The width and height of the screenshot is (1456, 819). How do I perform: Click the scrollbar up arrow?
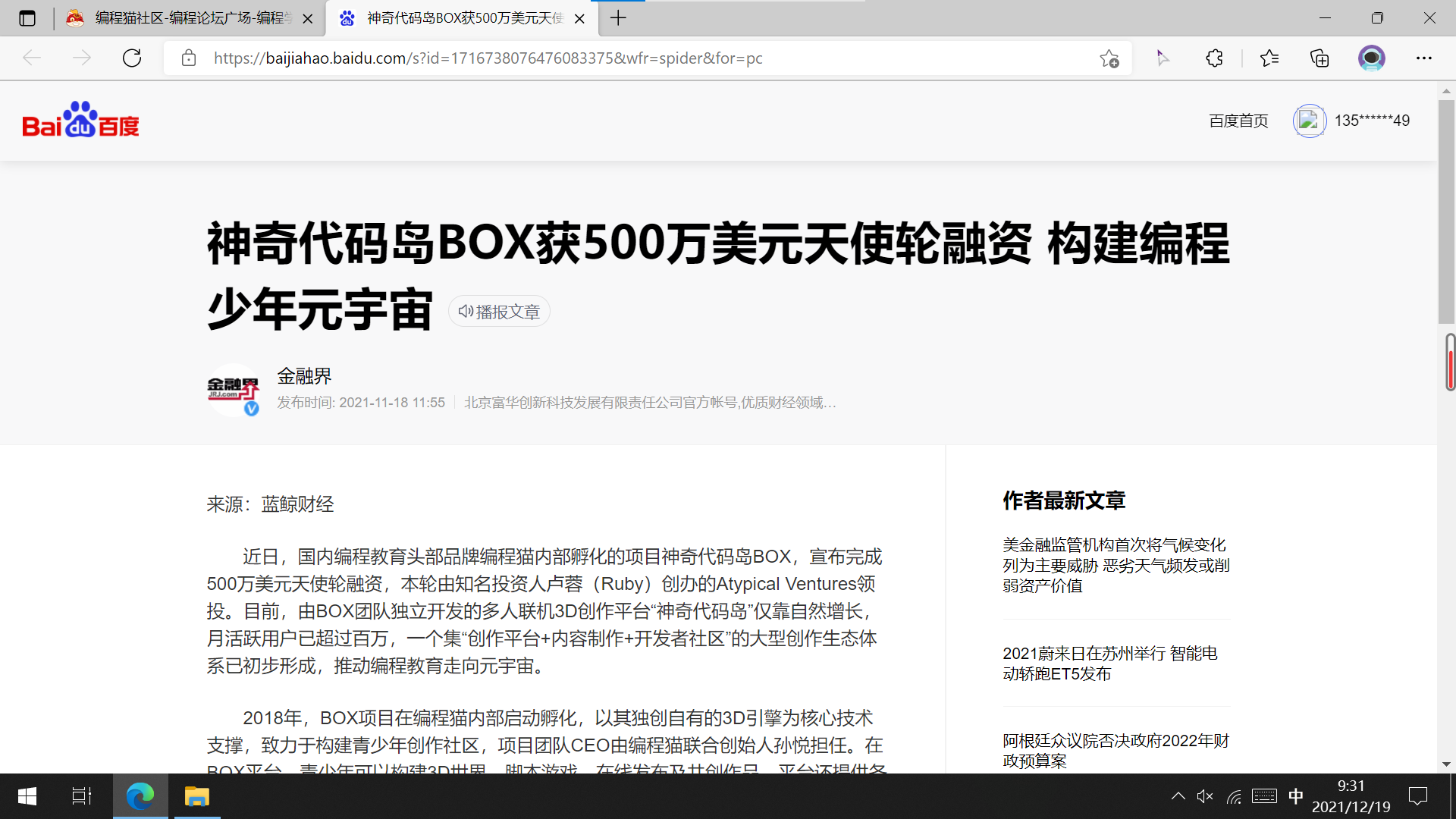pos(1446,91)
